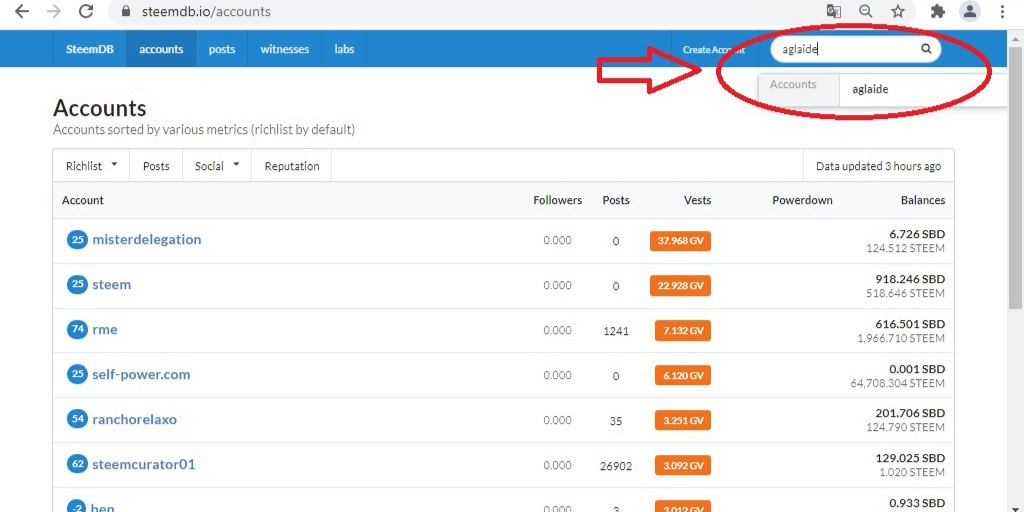The height and width of the screenshot is (512, 1024).
Task: Open the accounts navigation item
Action: (x=161, y=49)
